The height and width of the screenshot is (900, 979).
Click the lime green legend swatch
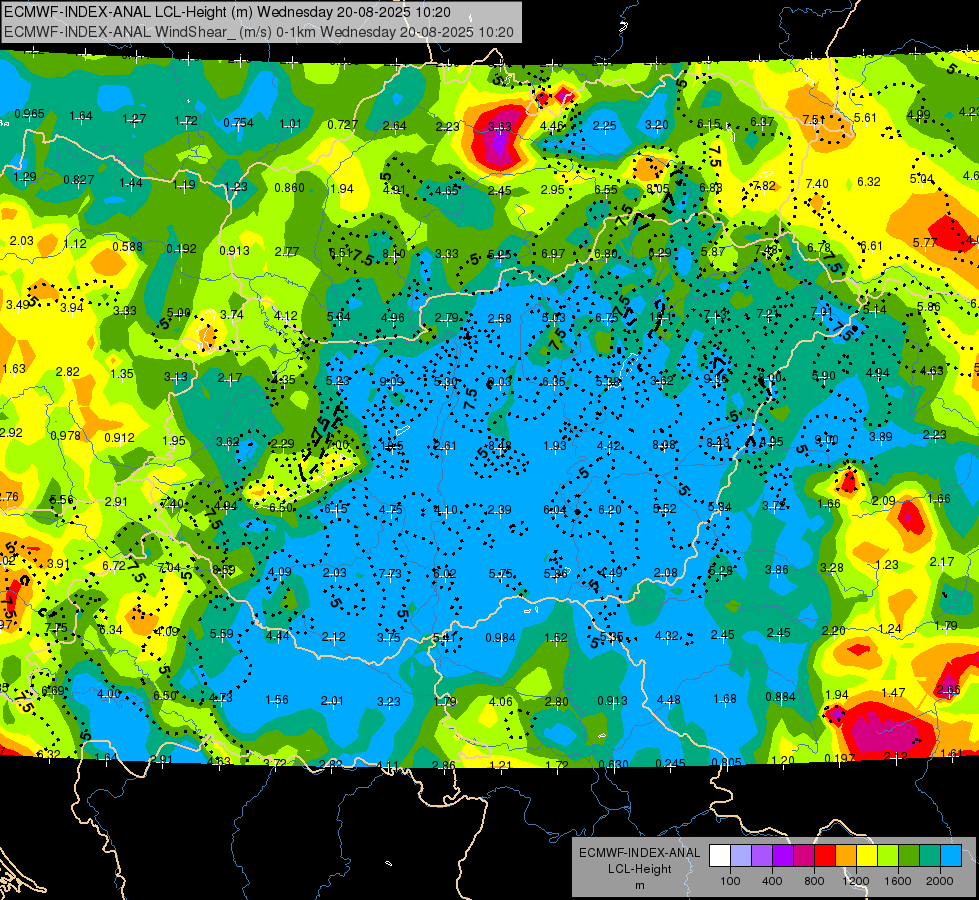click(x=888, y=856)
